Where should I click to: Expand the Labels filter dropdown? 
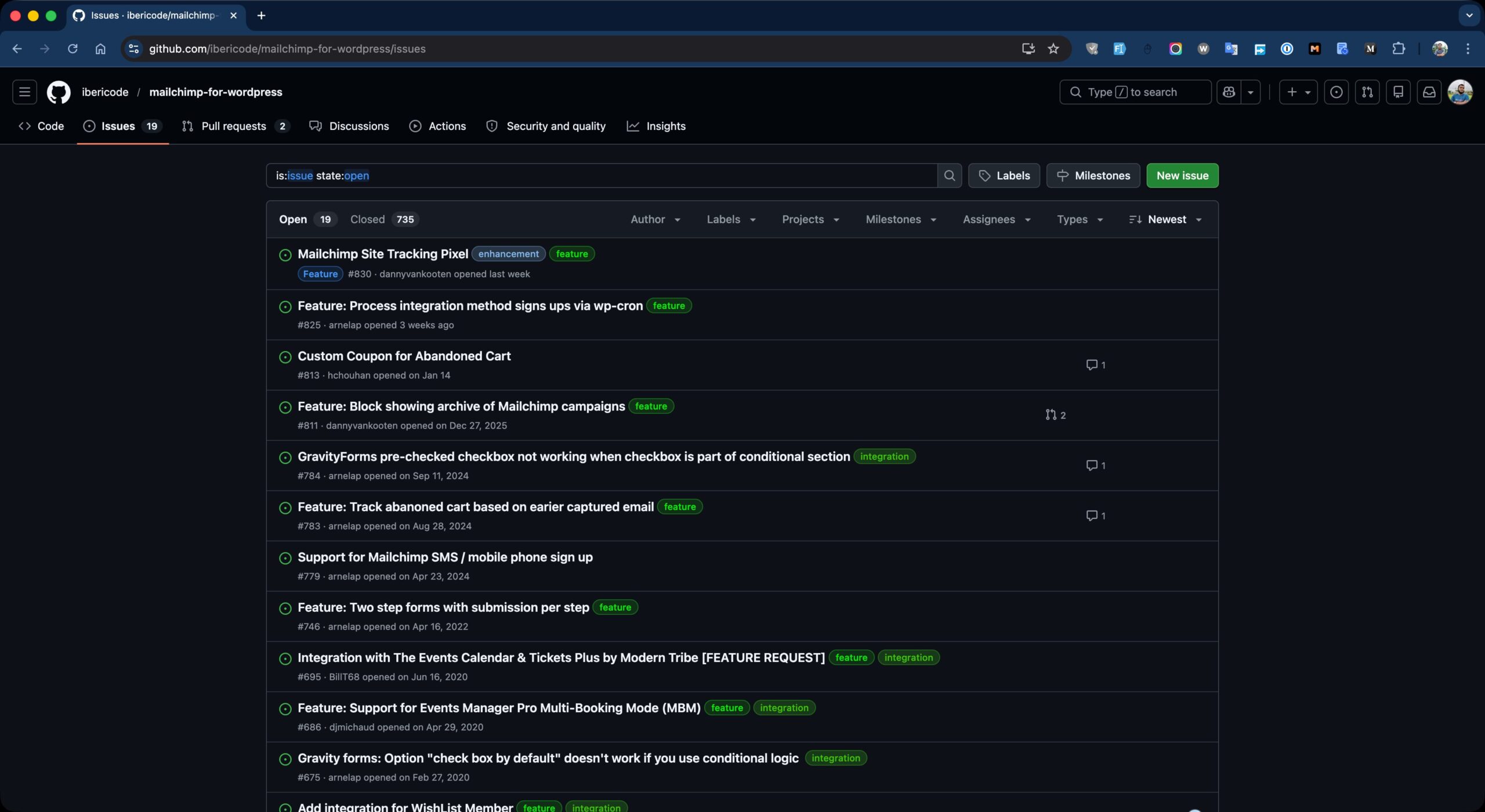(x=731, y=219)
